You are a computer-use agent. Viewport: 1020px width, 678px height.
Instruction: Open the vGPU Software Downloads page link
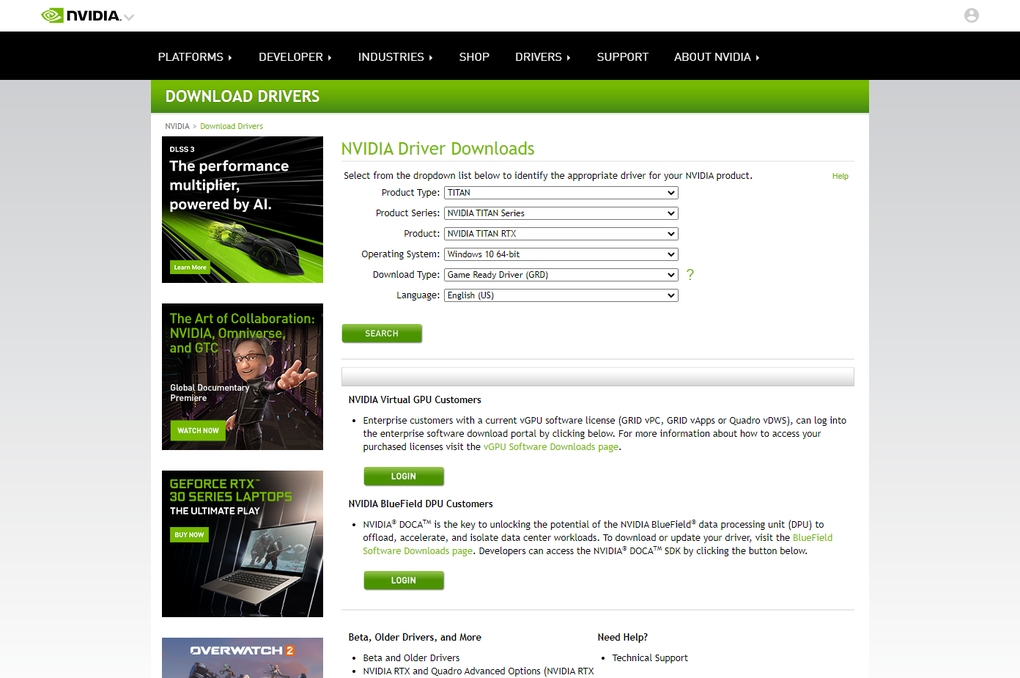[x=548, y=446]
